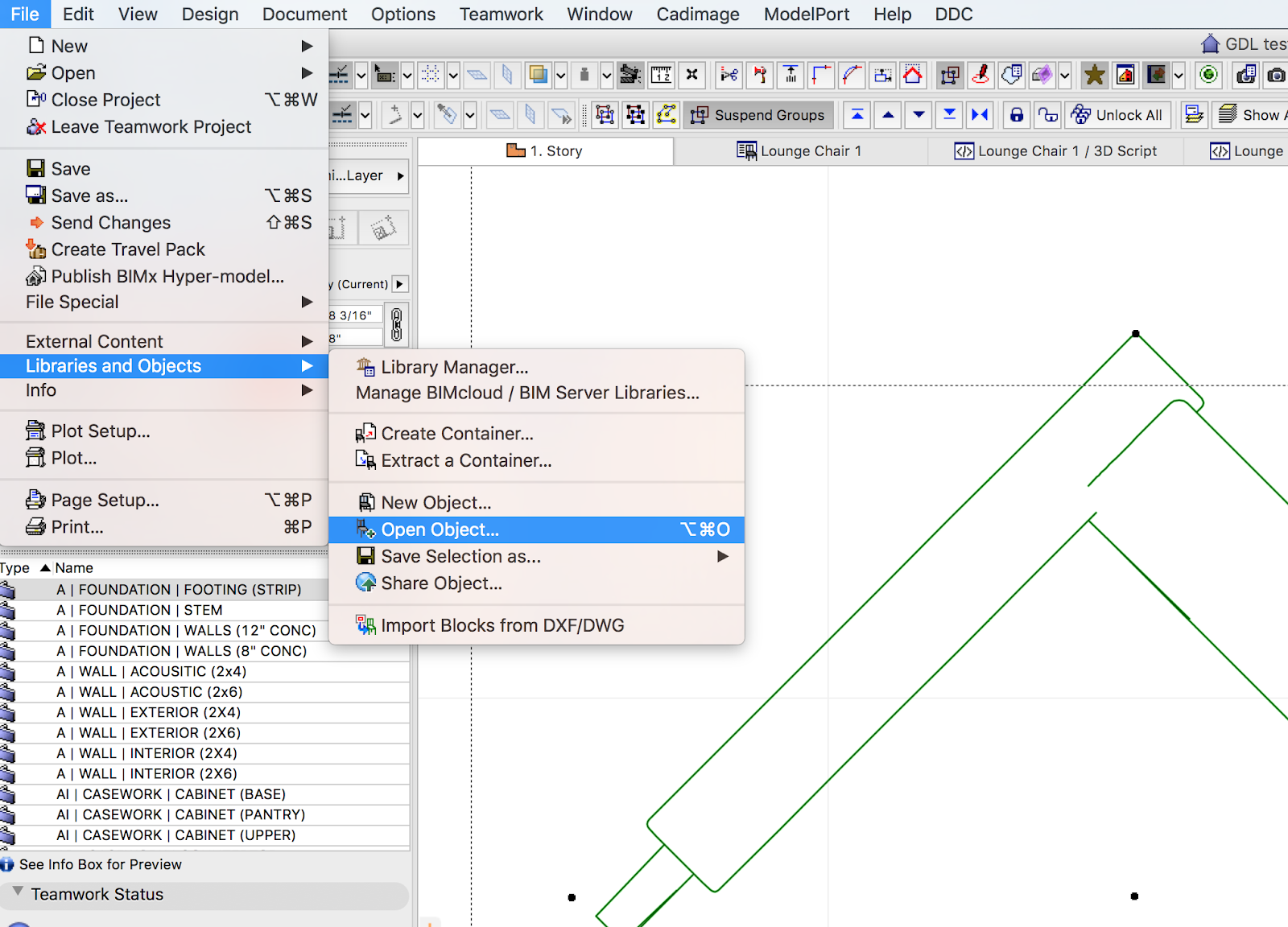The height and width of the screenshot is (927, 1288).
Task: Click the camera icon in toolbar
Action: (x=1276, y=76)
